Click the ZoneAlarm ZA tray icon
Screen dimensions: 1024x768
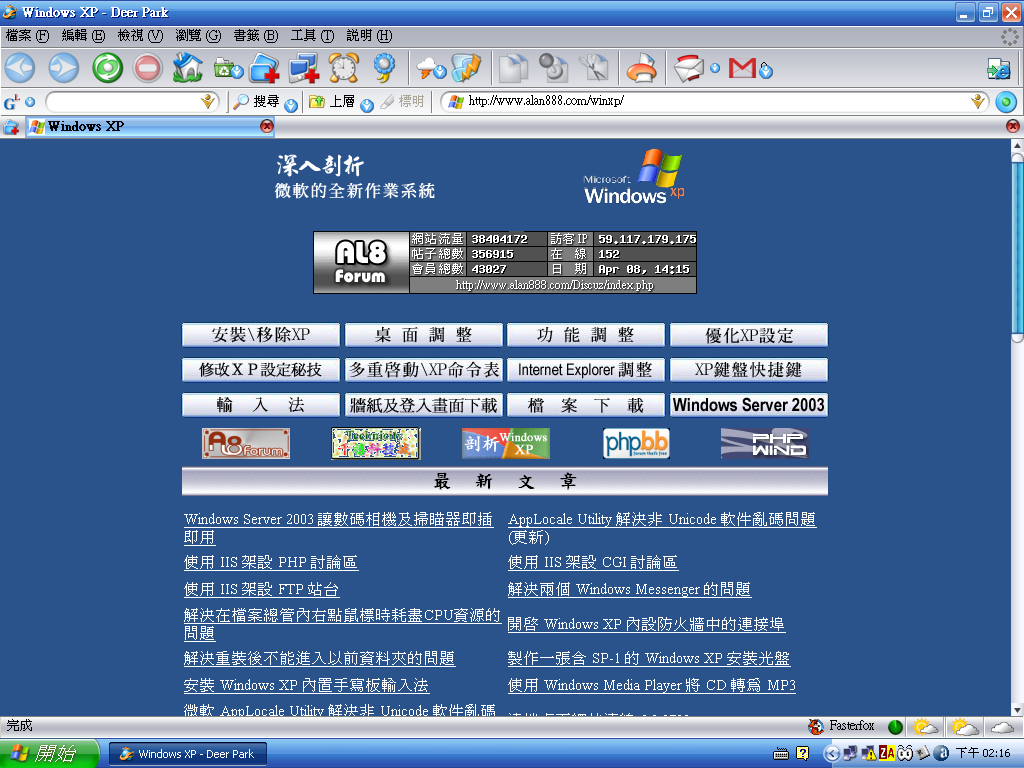[x=886, y=753]
